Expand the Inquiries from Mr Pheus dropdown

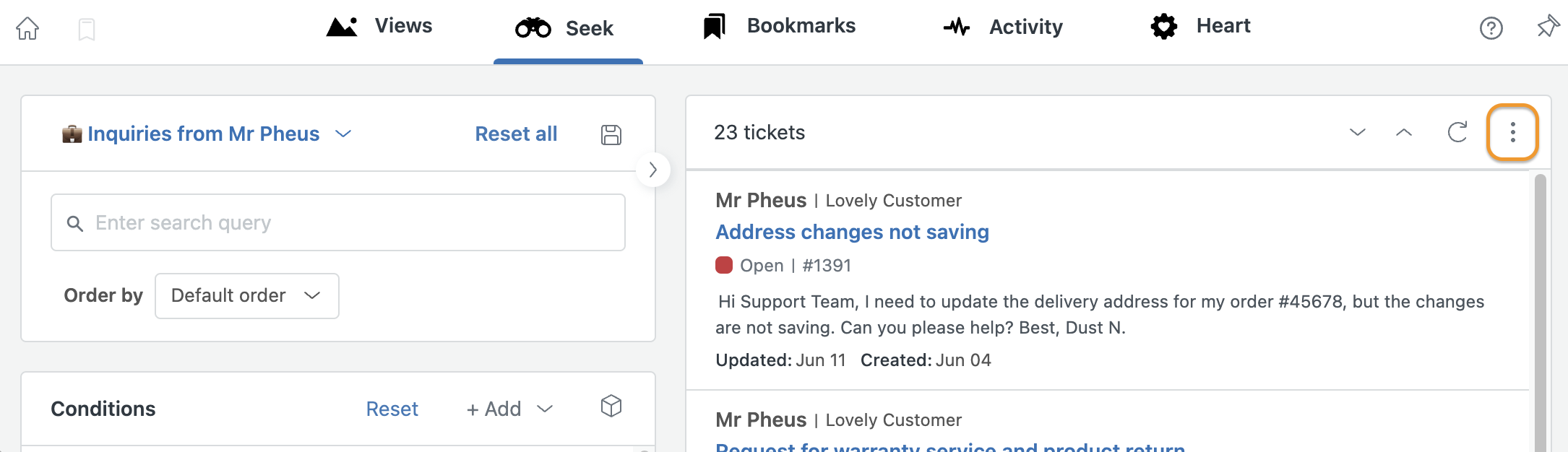[x=343, y=134]
